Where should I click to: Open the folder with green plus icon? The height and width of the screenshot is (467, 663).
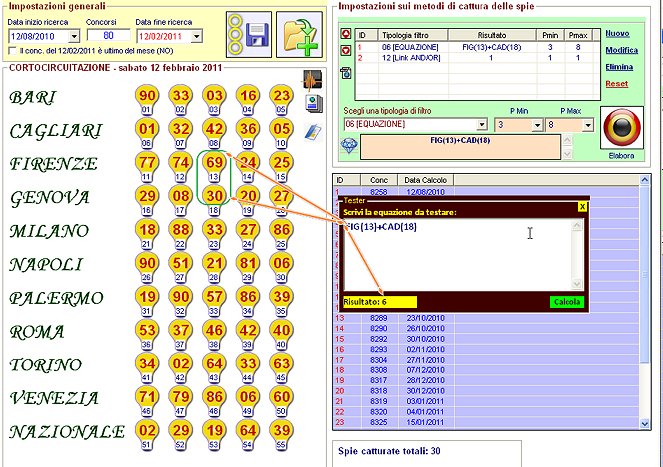(x=299, y=34)
